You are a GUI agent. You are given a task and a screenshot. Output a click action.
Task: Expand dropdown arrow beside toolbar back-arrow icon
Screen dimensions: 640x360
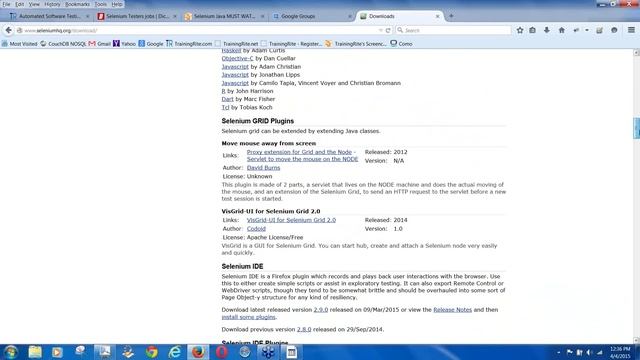pos(587,30)
